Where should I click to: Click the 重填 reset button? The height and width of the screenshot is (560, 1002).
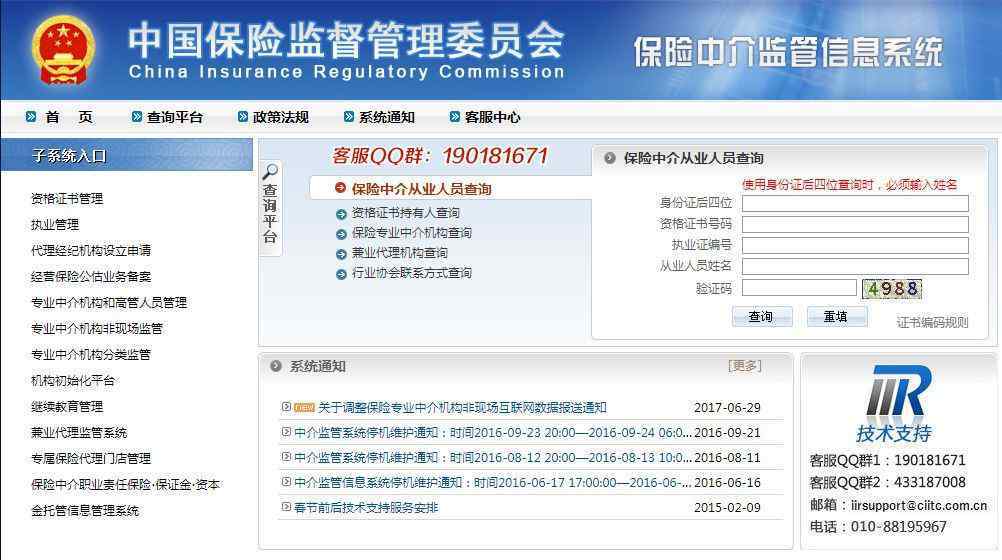836,316
